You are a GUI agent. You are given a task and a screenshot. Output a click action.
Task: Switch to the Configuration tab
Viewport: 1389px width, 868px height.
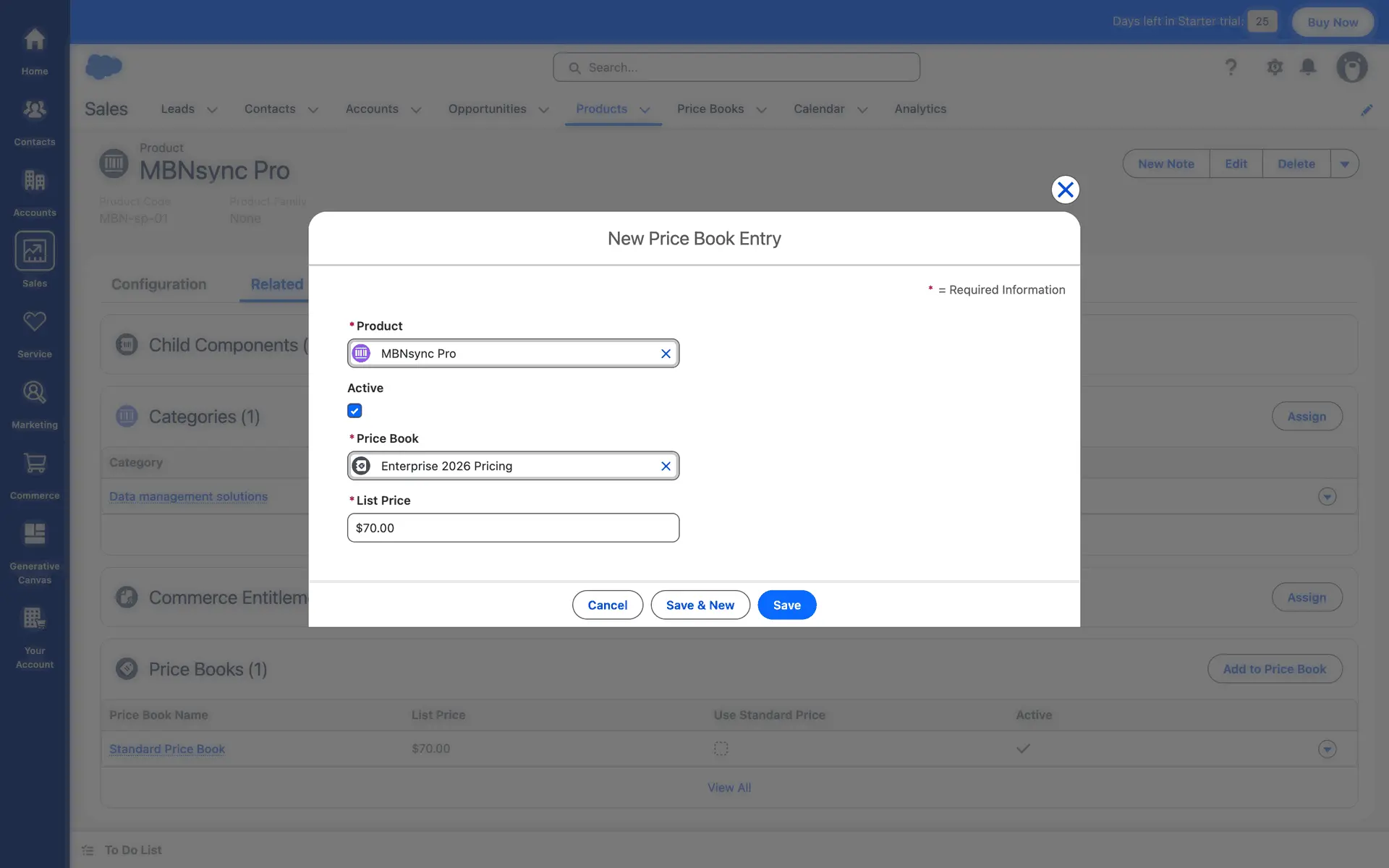pos(158,284)
